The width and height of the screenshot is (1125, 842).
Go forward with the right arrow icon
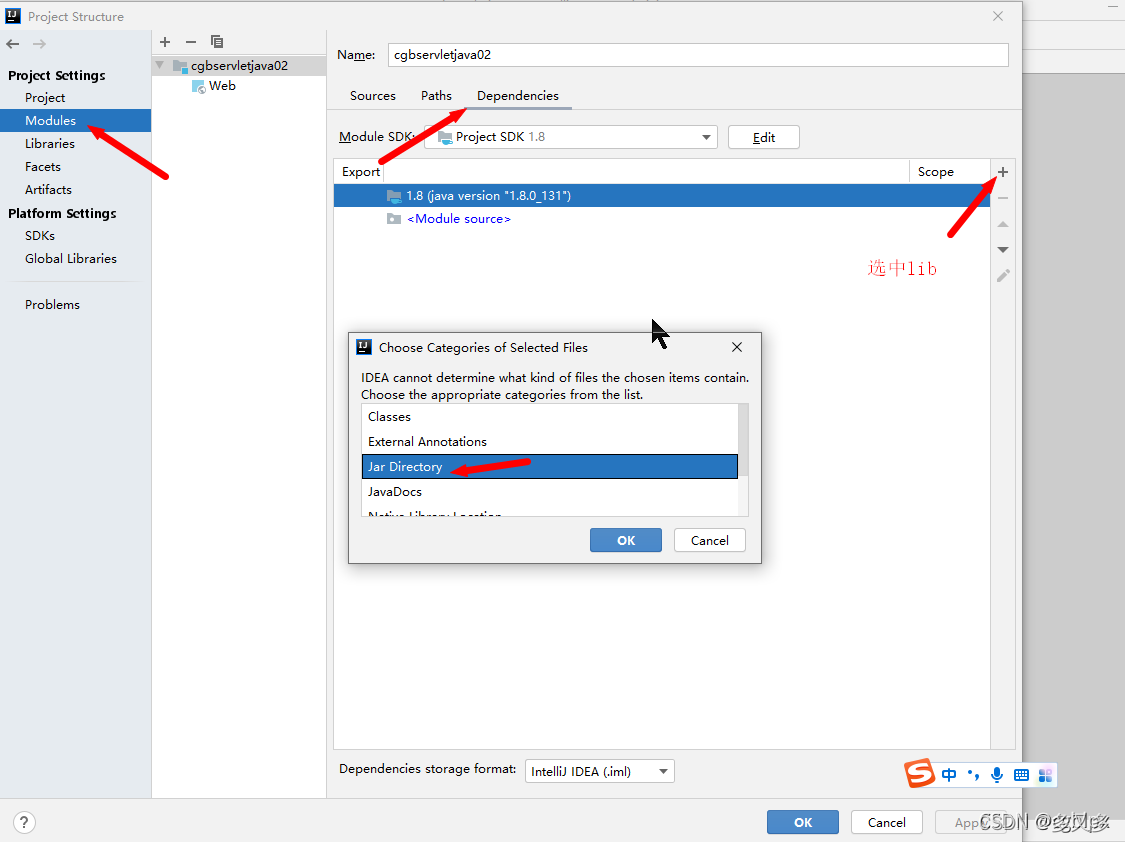point(39,44)
